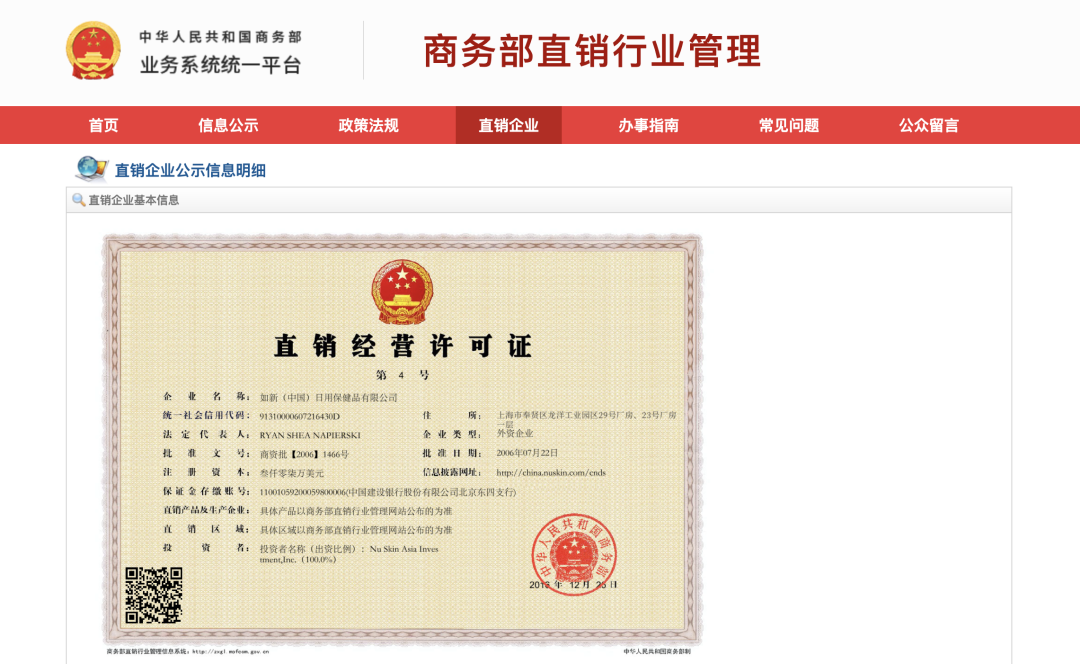Navigate to 常见问题 page
The height and width of the screenshot is (664, 1080).
pos(789,125)
